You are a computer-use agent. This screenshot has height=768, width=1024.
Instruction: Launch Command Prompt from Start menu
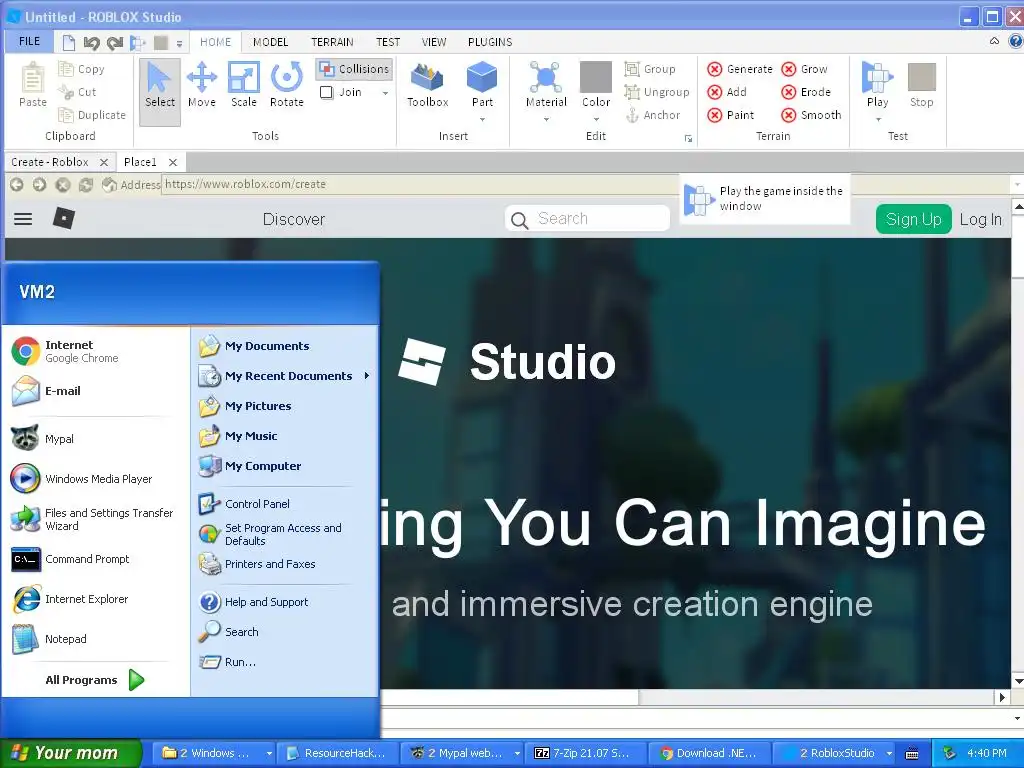click(x=71, y=560)
